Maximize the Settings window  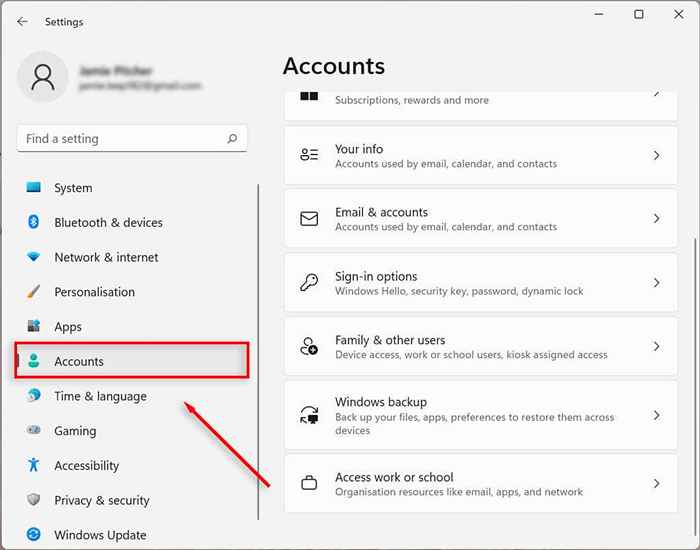point(639,14)
